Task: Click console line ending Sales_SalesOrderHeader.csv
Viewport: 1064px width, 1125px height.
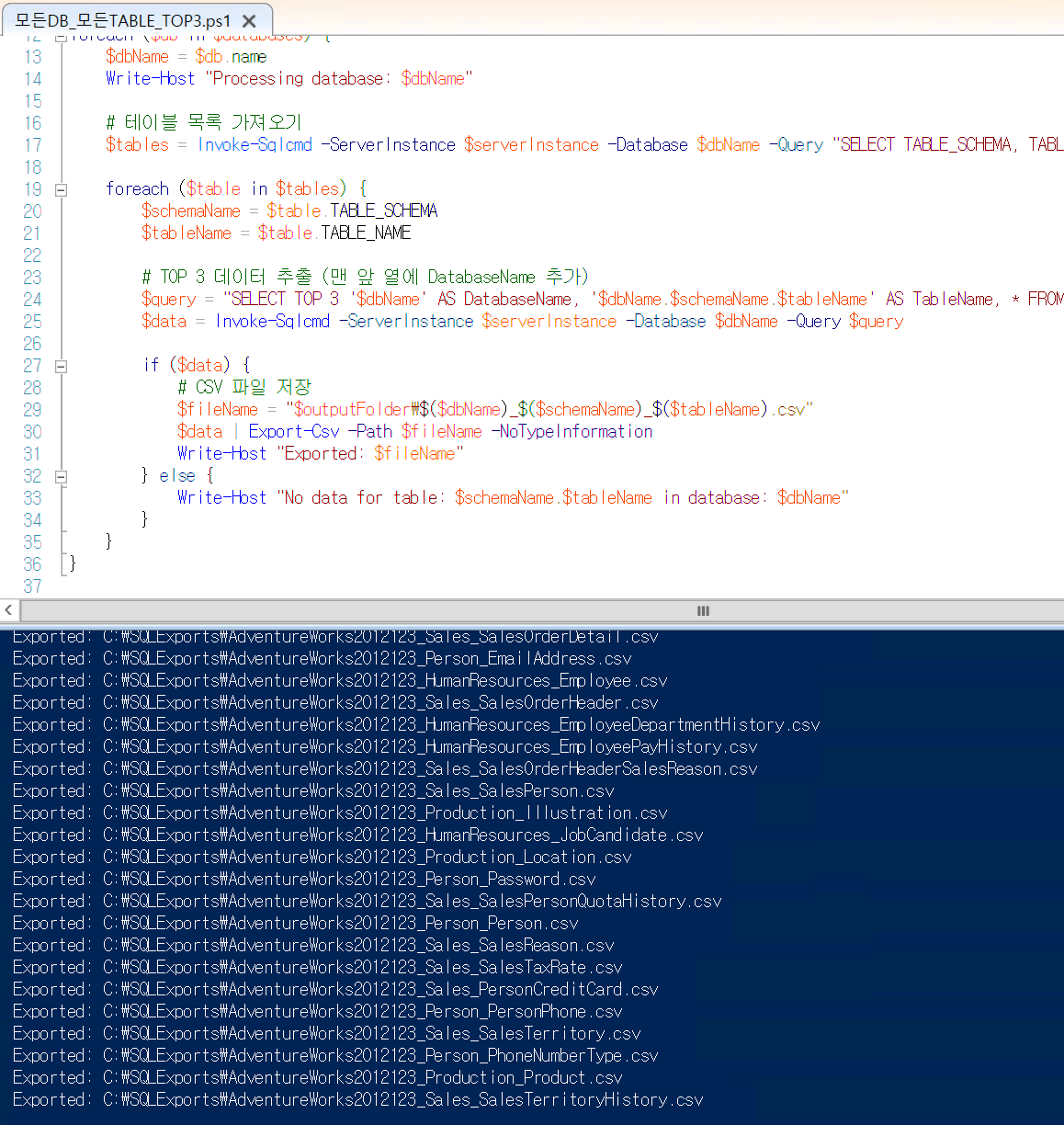Action: pos(335,702)
